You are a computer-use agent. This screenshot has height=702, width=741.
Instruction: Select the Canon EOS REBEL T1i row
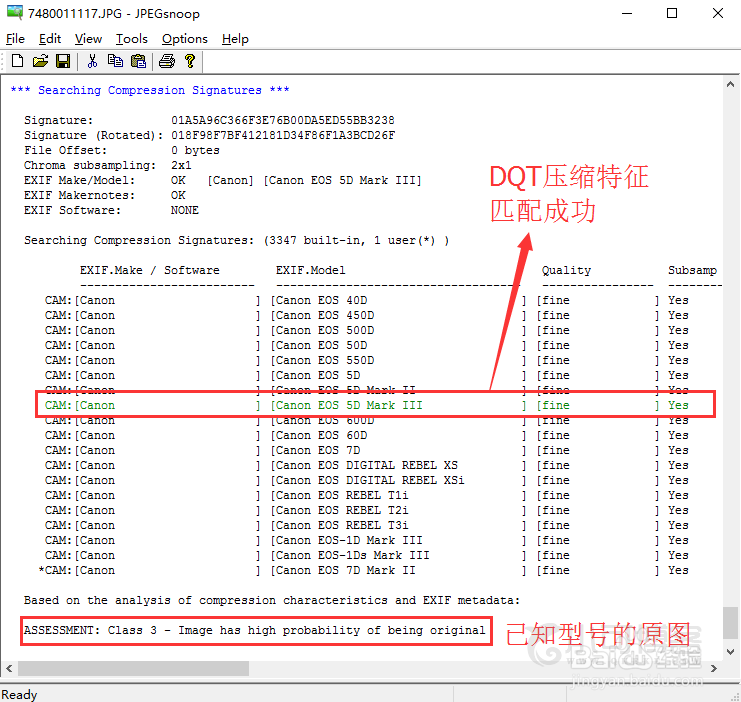(x=366, y=495)
